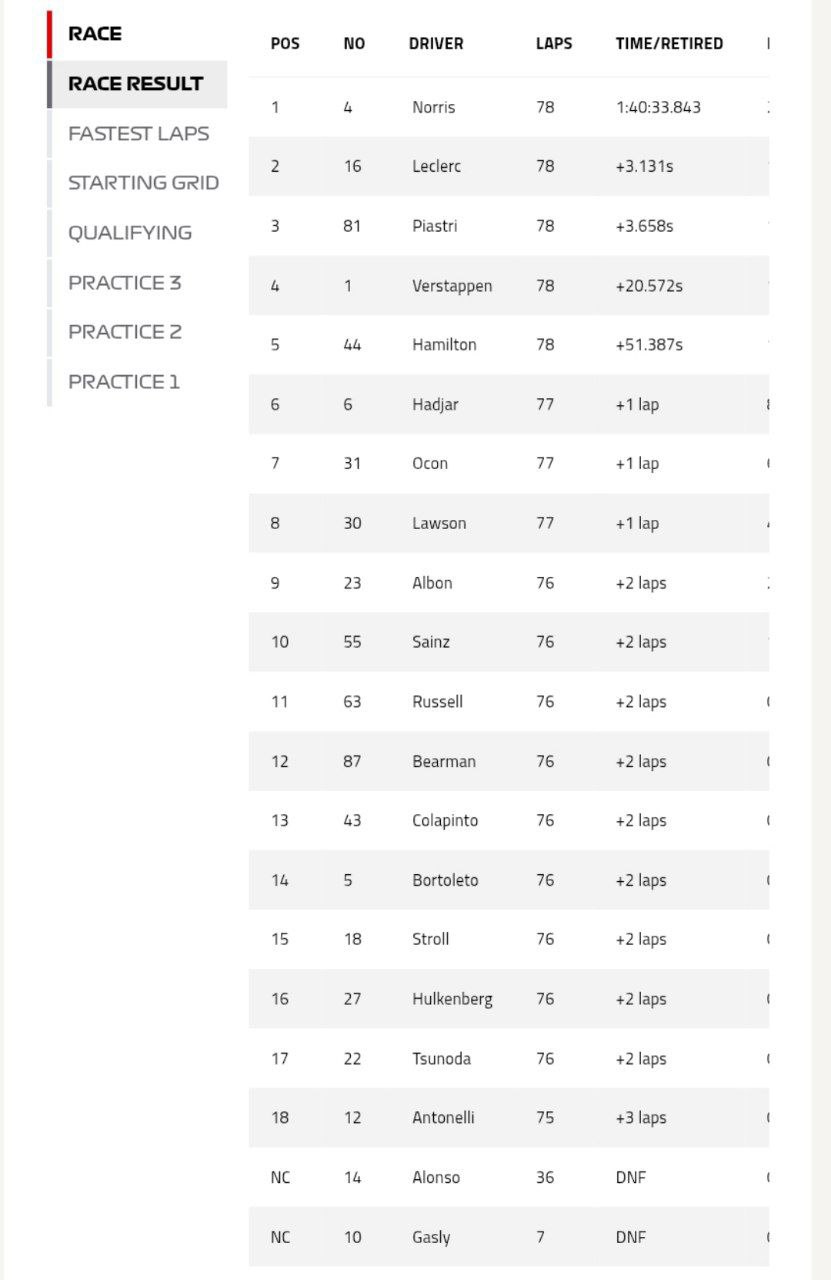Open the Fastest Laps tab

[138, 134]
